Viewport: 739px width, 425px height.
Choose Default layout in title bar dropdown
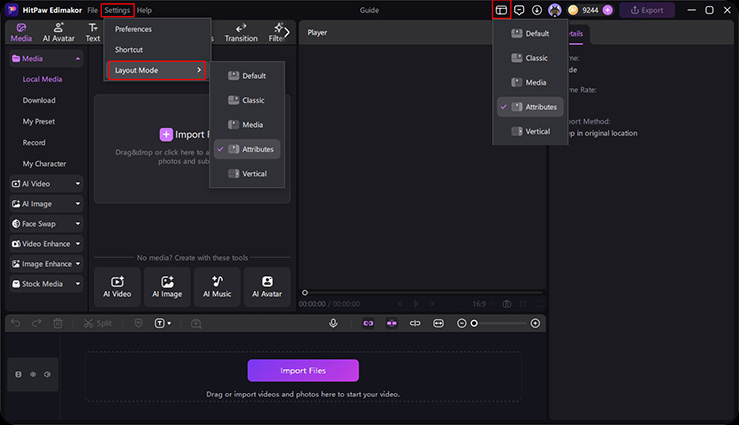click(530, 33)
